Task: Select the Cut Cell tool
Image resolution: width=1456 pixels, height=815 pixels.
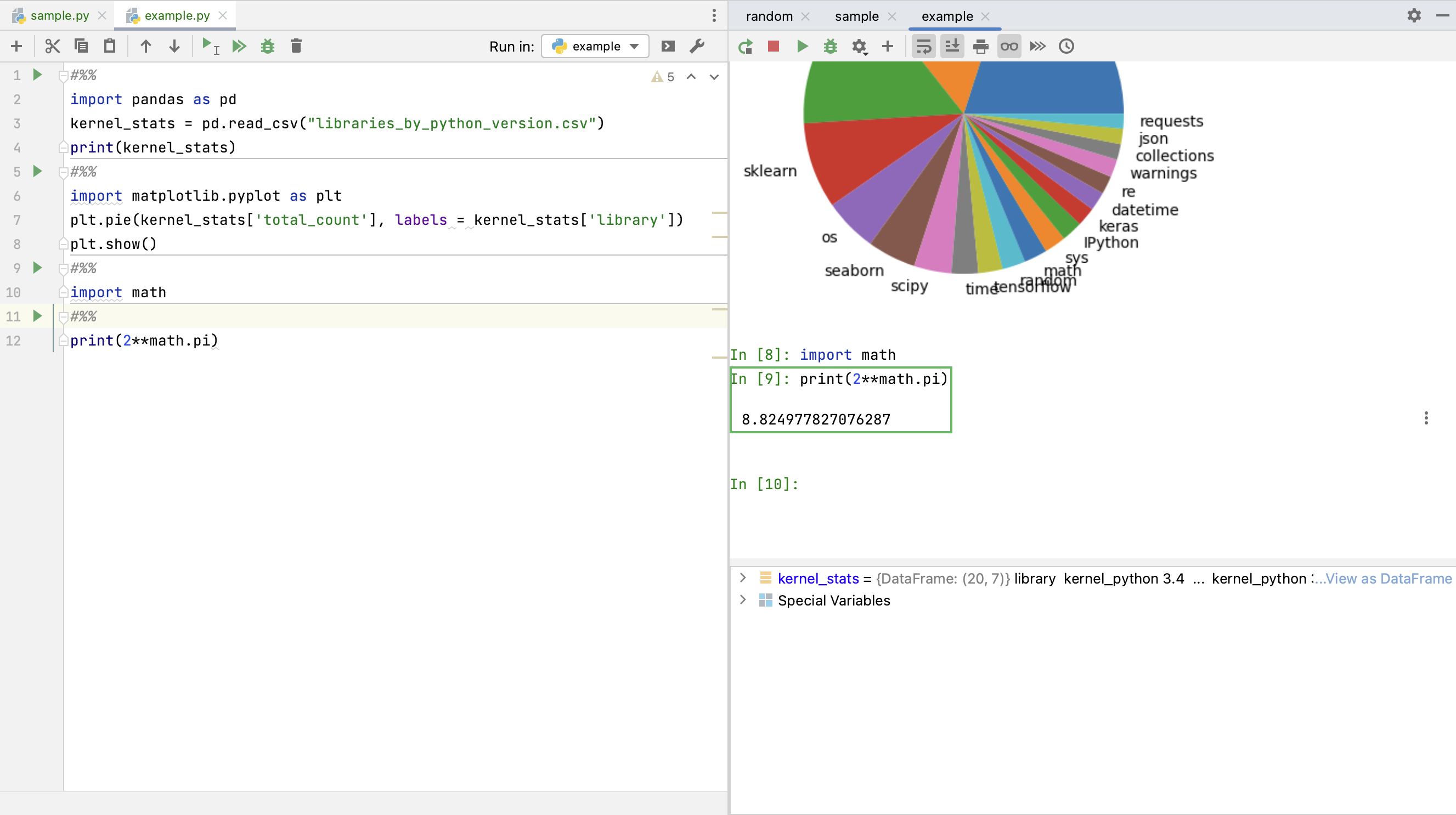Action: click(x=52, y=46)
